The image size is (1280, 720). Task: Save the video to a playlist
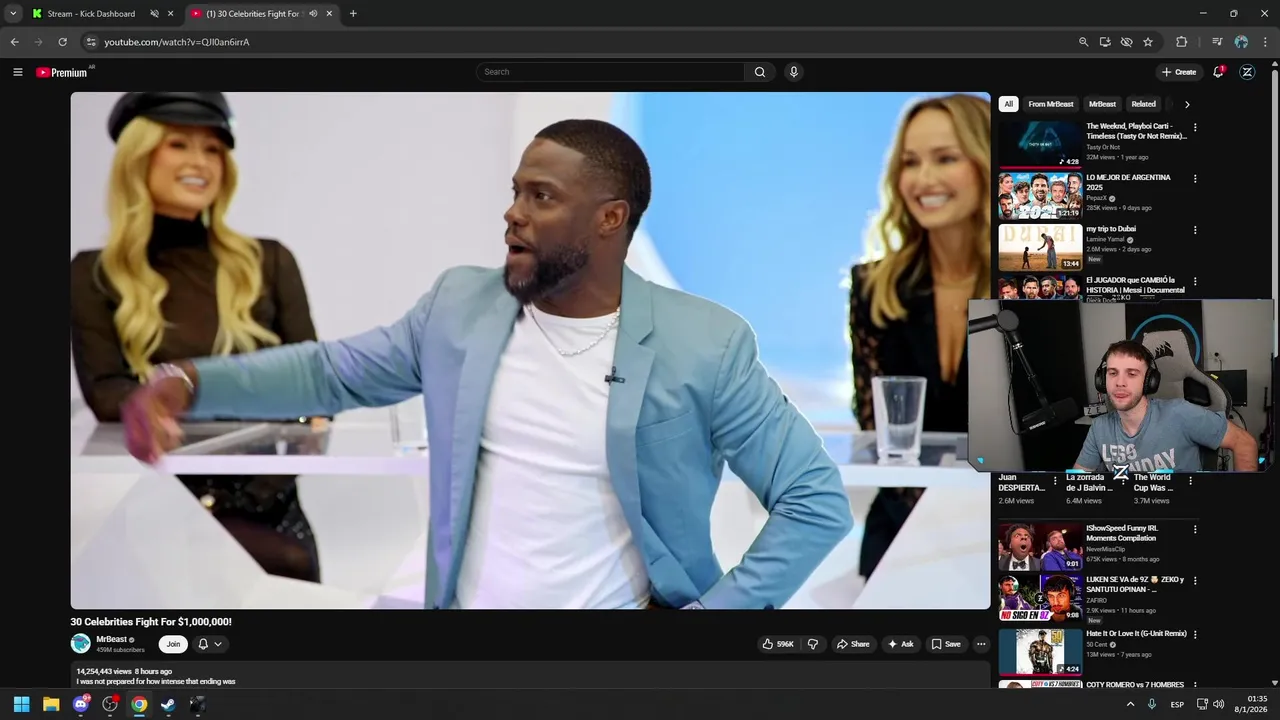pyautogui.click(x=946, y=644)
